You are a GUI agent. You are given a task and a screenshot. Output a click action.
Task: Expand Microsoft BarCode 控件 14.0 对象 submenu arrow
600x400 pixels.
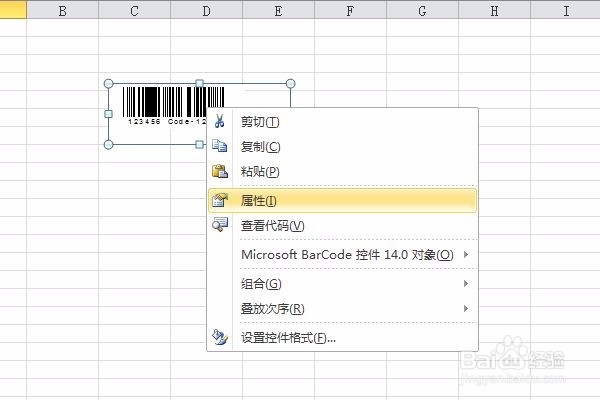[x=466, y=255]
